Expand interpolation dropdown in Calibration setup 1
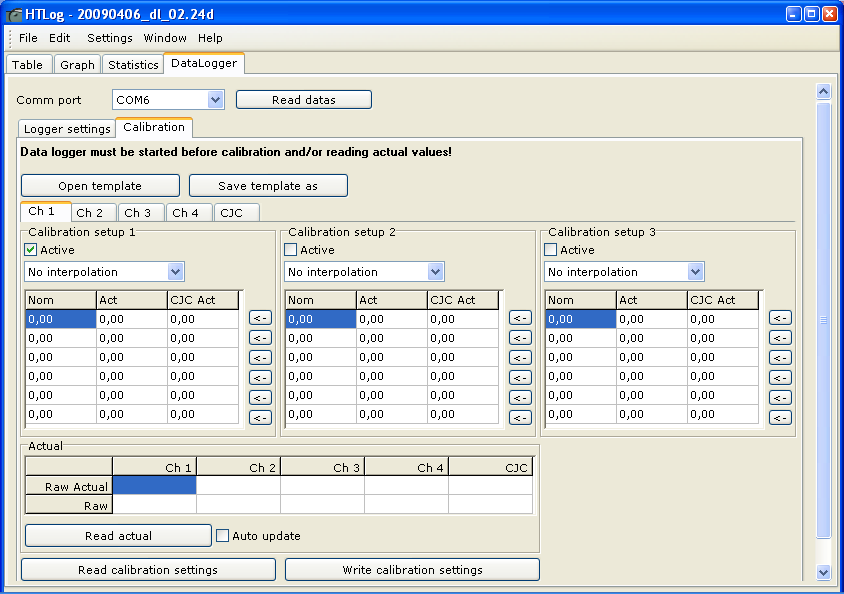 coord(176,272)
